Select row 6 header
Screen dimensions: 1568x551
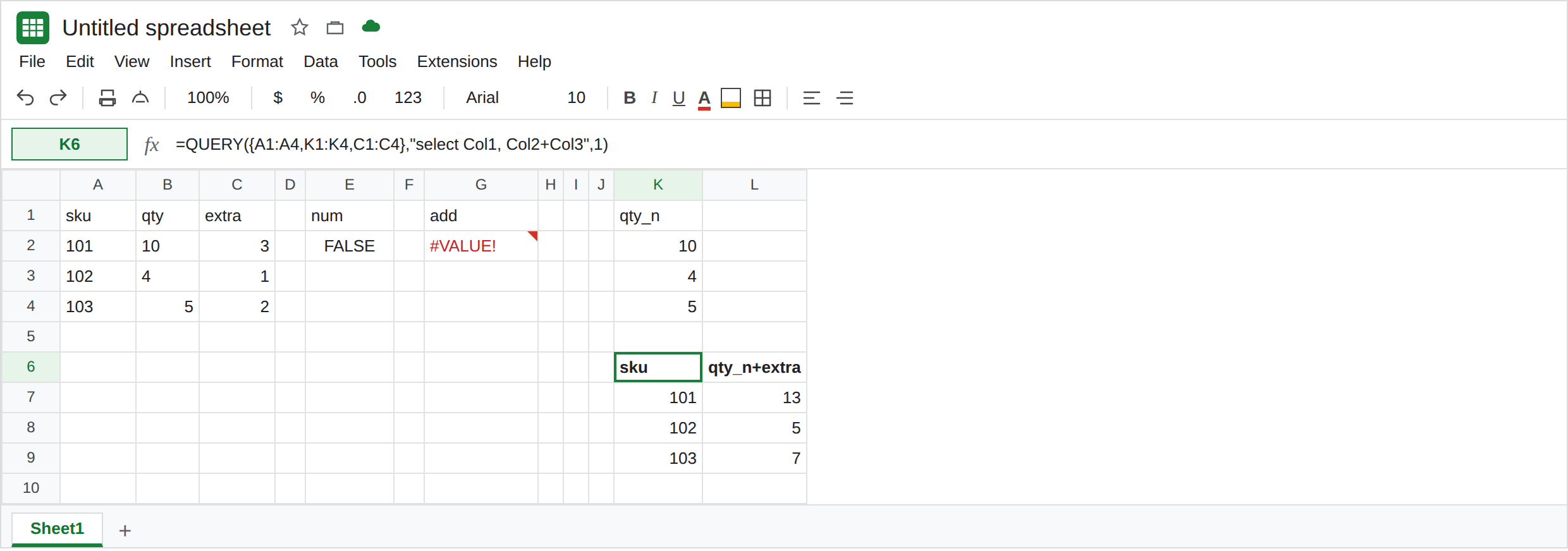31,366
